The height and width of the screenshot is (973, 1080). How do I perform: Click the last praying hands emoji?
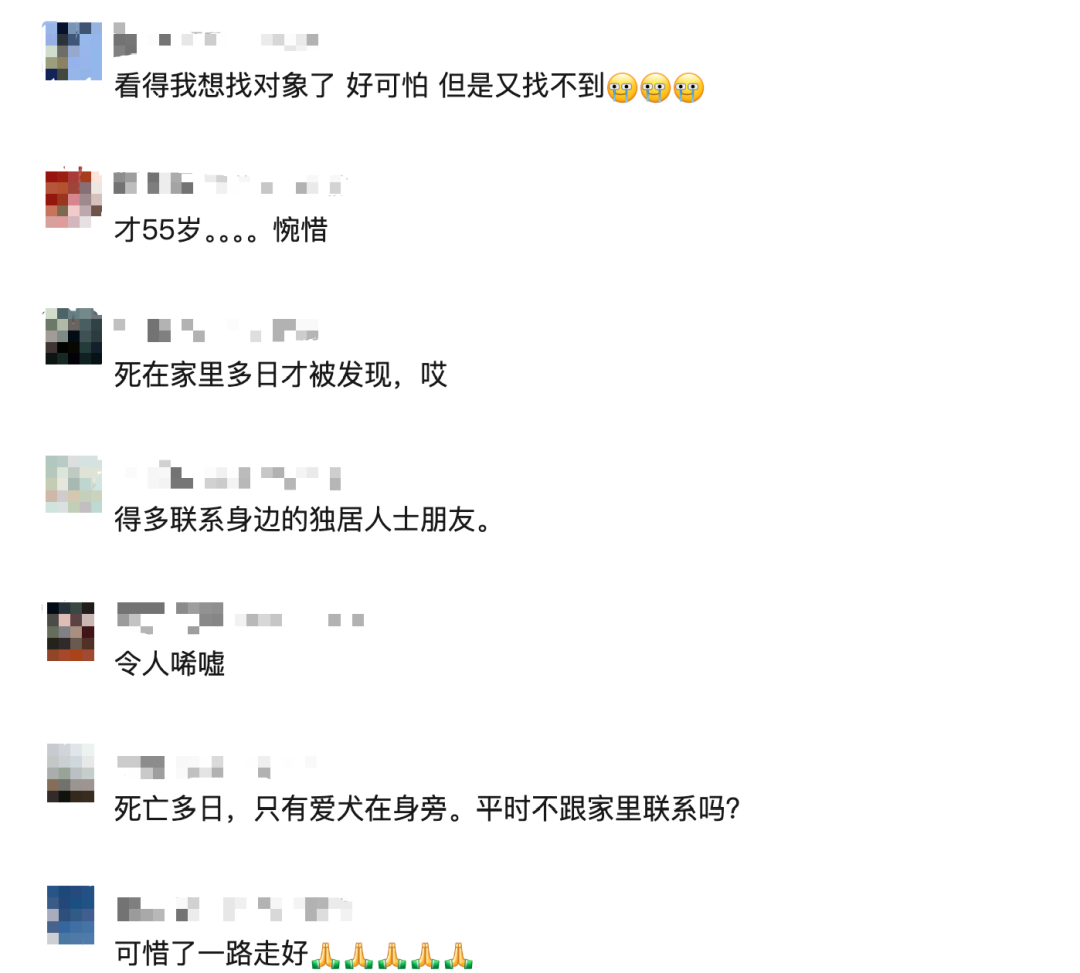click(x=458, y=955)
